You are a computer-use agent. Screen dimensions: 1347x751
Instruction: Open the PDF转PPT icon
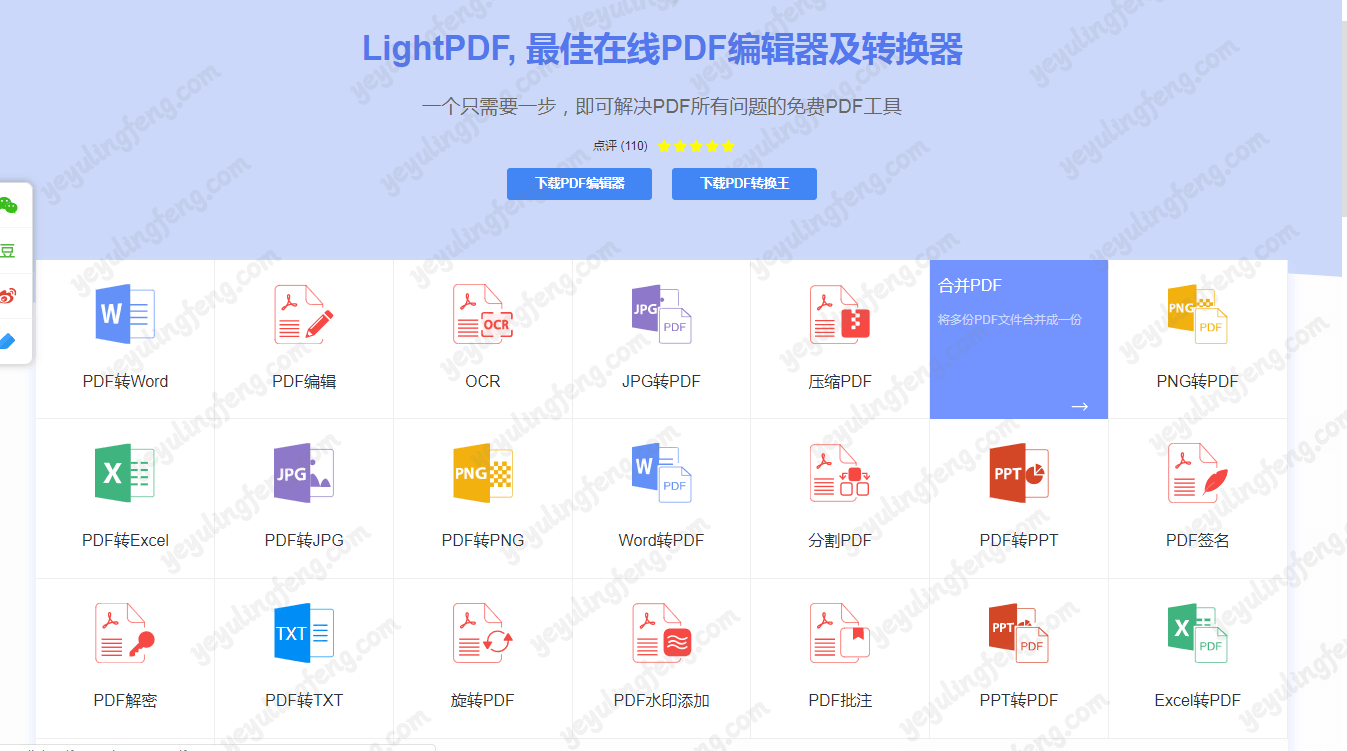[x=1019, y=473]
